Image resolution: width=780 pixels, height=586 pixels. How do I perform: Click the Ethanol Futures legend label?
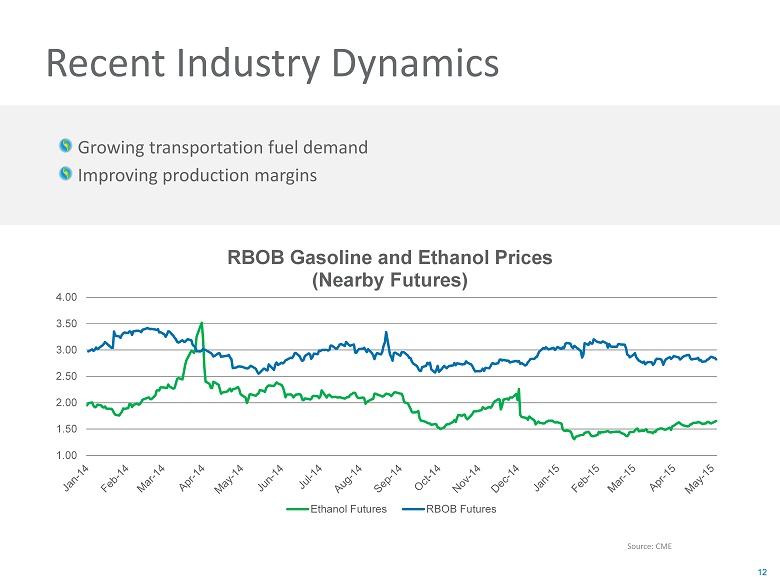pyautogui.click(x=349, y=509)
